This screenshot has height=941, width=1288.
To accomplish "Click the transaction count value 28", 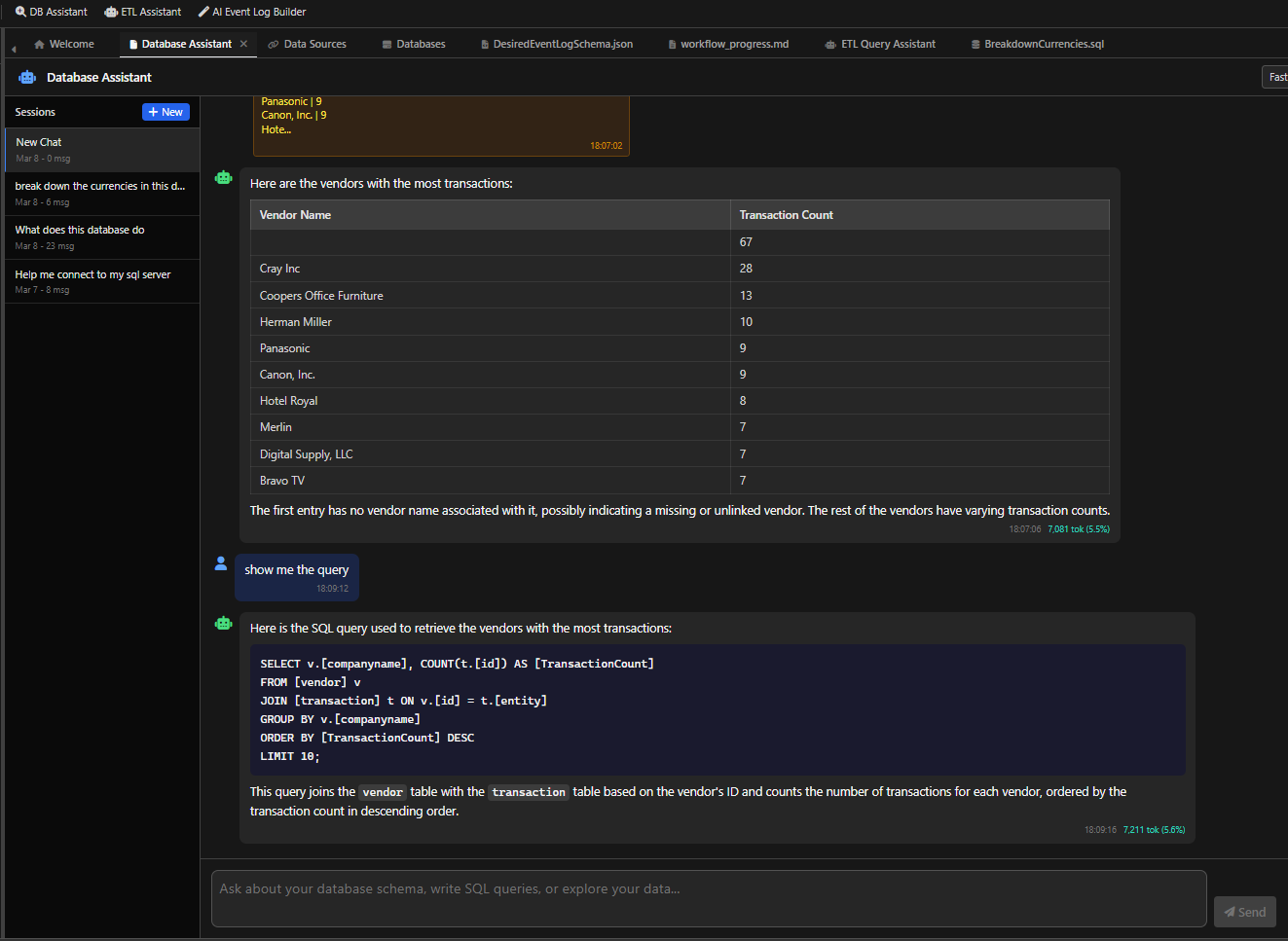I will [x=746, y=269].
